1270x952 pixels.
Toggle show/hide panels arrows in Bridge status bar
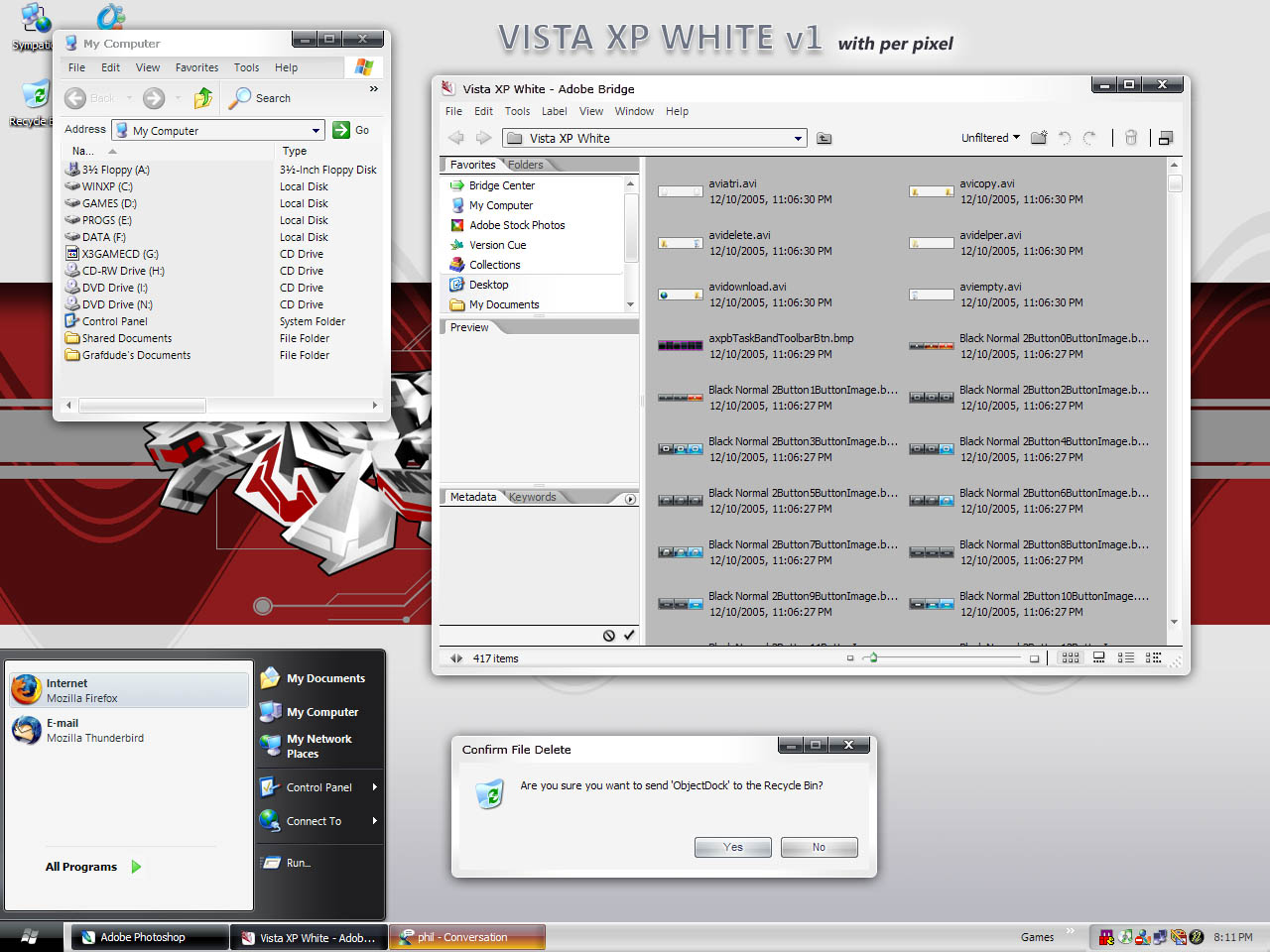tap(455, 658)
